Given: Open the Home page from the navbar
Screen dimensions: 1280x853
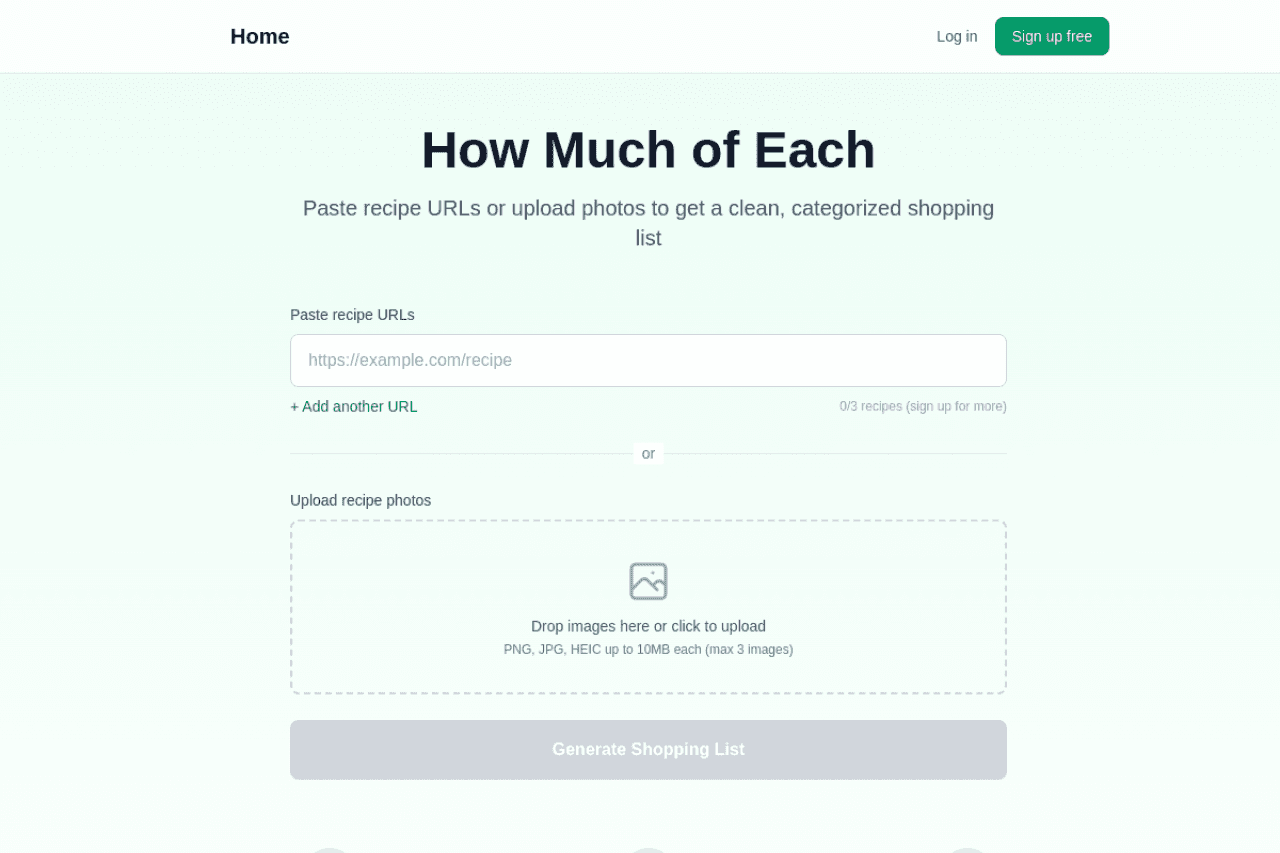Looking at the screenshot, I should [x=259, y=36].
